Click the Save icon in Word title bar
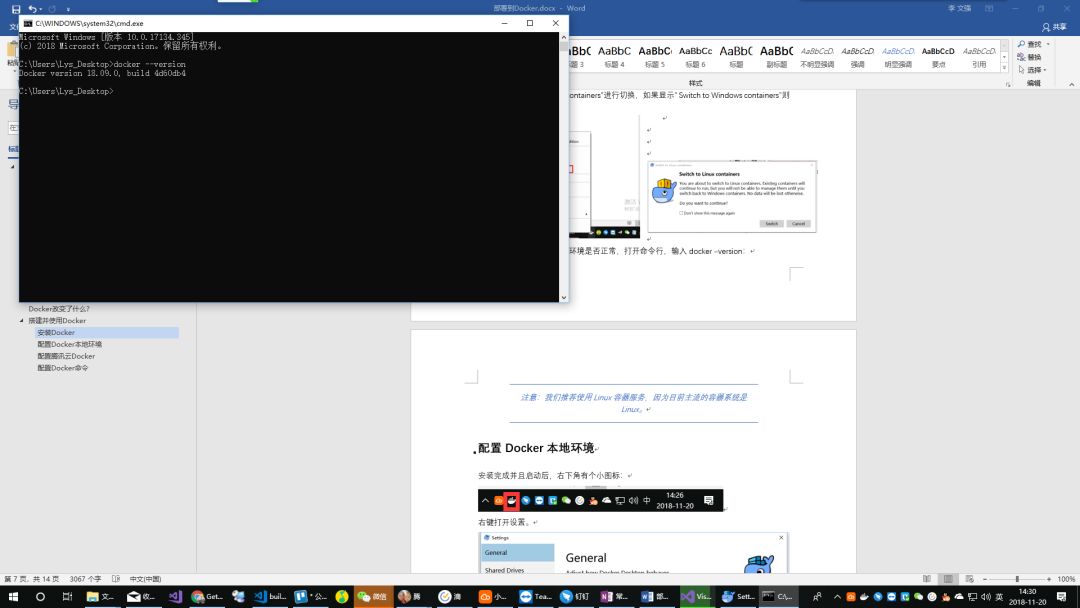Image resolution: width=1080 pixels, height=608 pixels. [x=16, y=9]
